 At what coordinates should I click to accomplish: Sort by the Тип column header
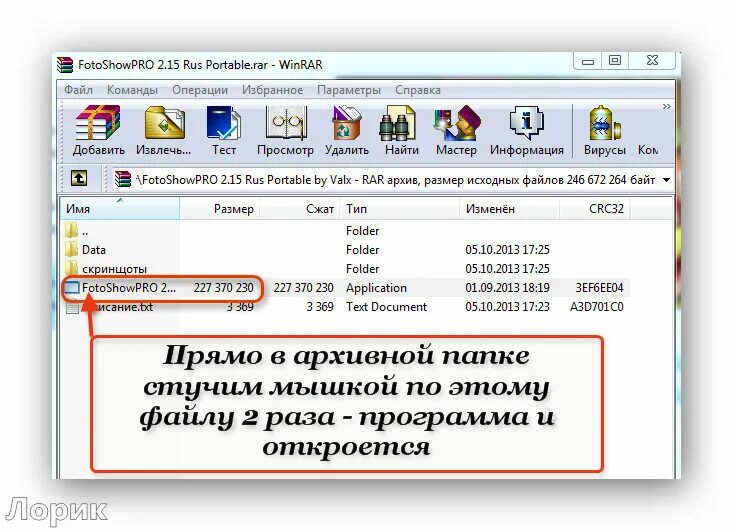400,208
